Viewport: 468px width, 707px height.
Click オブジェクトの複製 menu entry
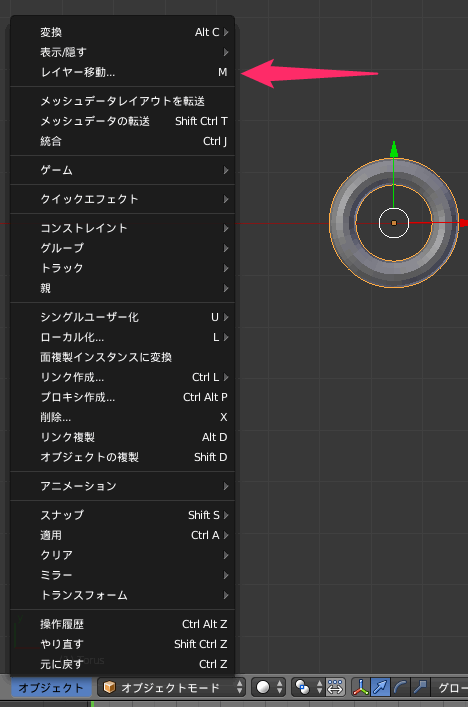tap(123, 457)
